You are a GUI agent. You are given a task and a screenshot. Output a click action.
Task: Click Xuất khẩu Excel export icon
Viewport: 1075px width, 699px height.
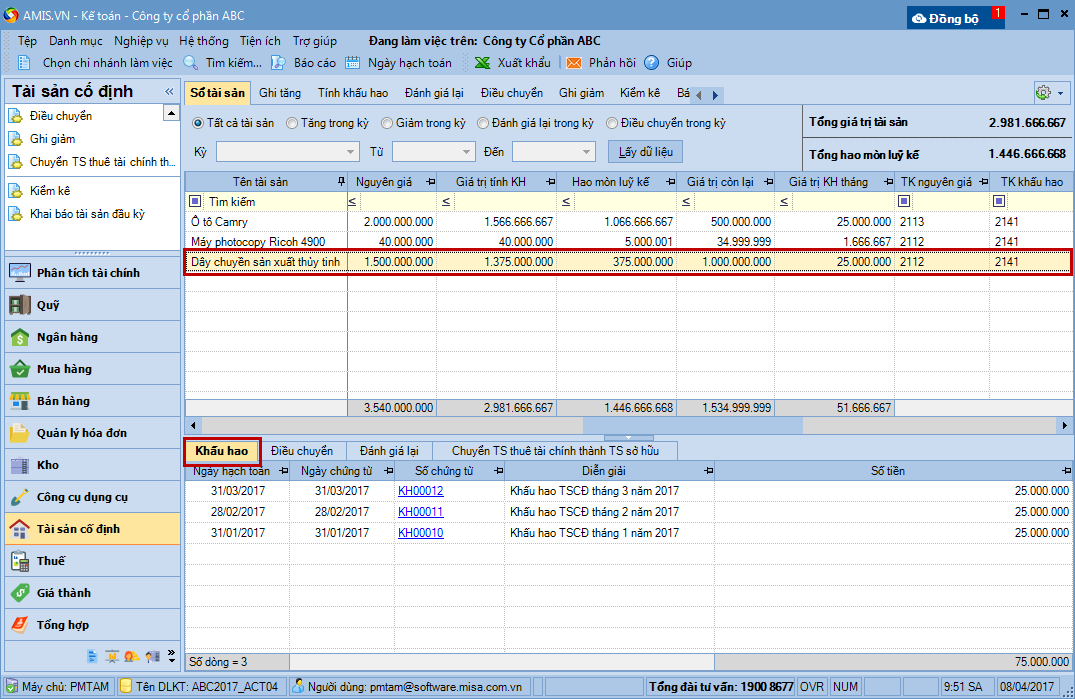pyautogui.click(x=482, y=62)
